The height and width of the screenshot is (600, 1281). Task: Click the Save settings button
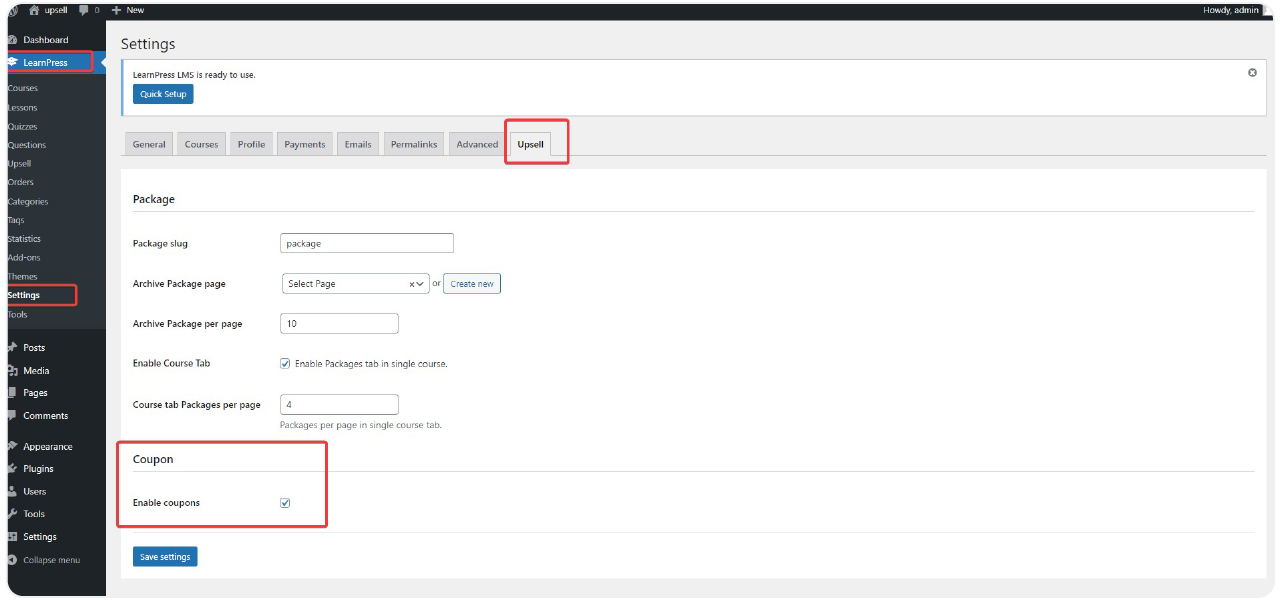pyautogui.click(x=165, y=556)
